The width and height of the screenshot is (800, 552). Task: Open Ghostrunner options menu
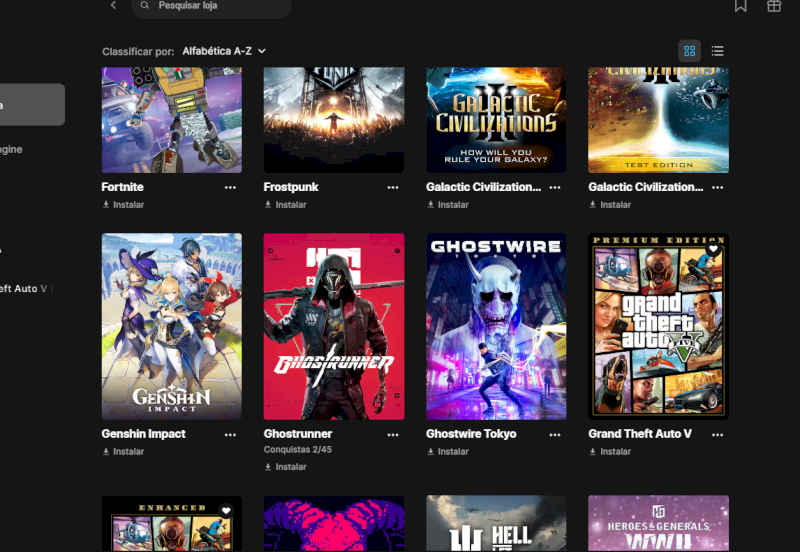point(392,435)
